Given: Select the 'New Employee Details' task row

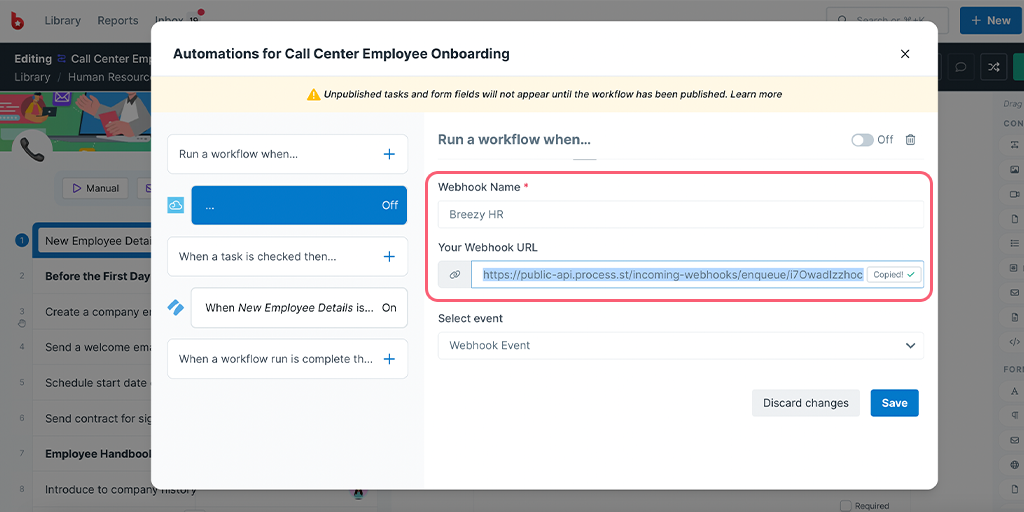Looking at the screenshot, I should click(x=94, y=241).
